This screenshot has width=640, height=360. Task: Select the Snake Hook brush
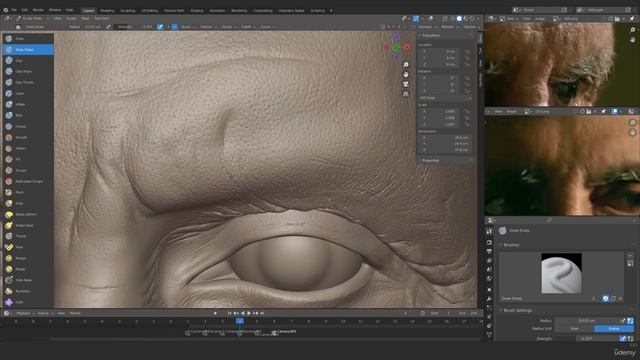click(x=28, y=225)
